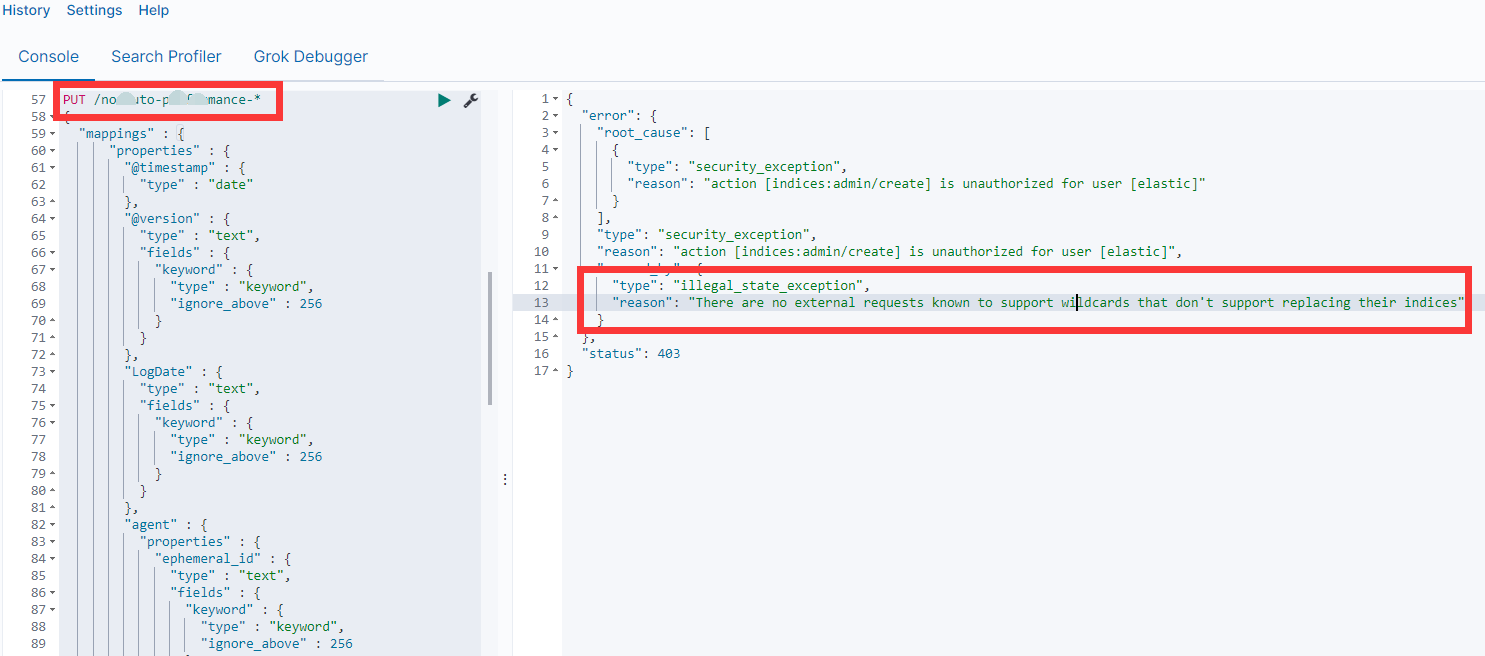Open the wrench tools menu icon
1485x656 pixels.
[470, 100]
